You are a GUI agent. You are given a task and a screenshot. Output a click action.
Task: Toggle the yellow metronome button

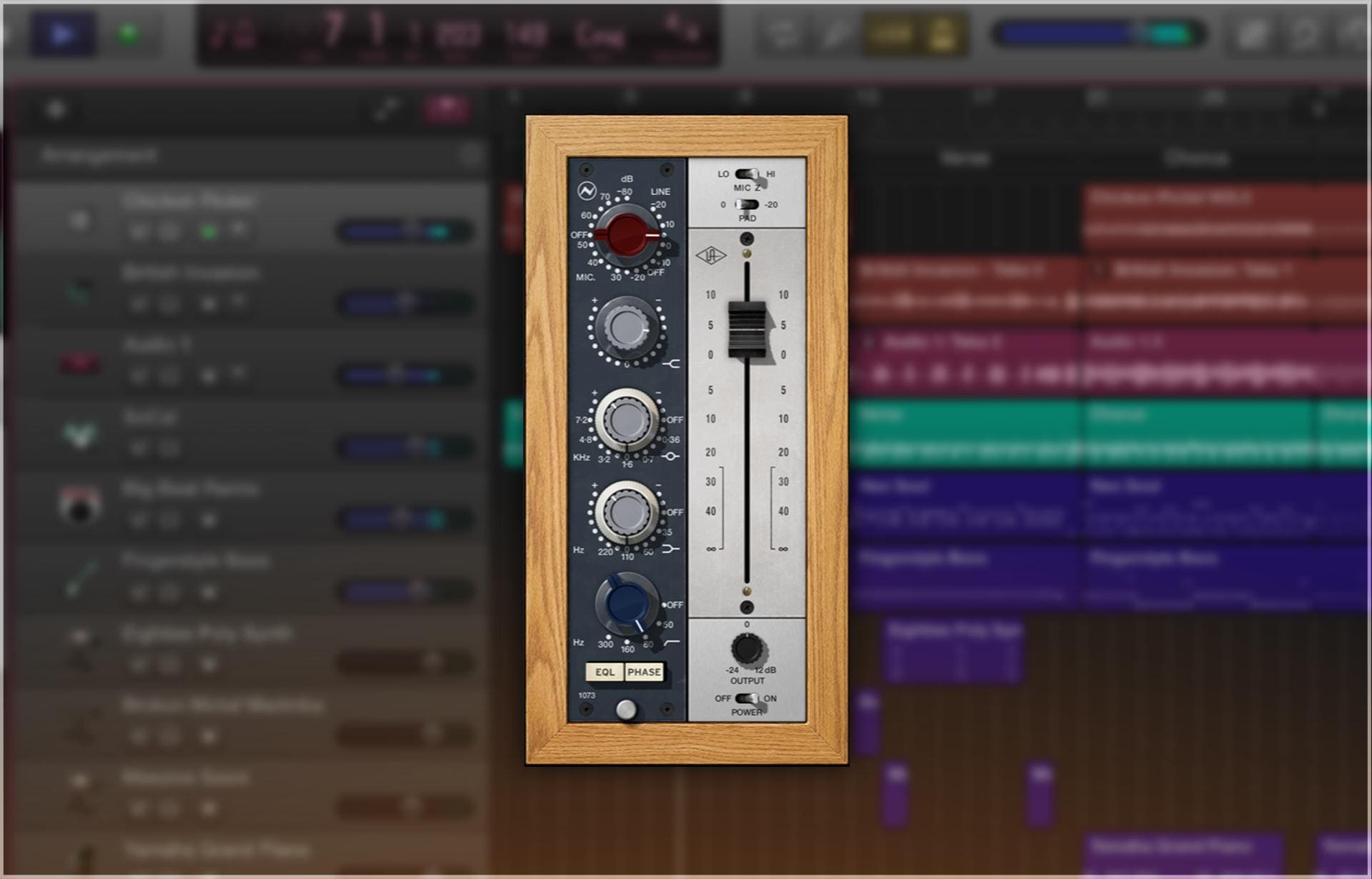[942, 34]
